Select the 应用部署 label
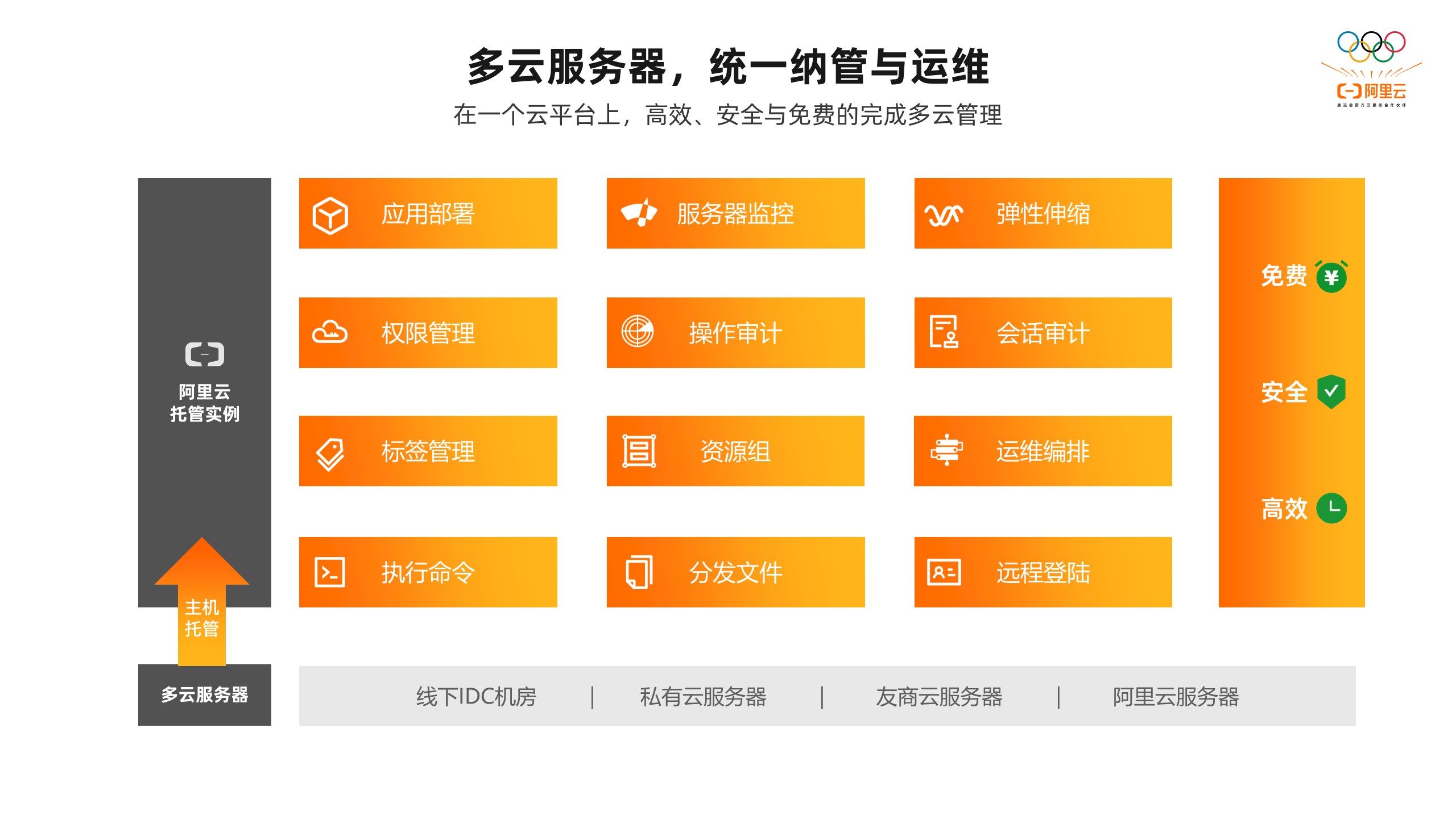The width and height of the screenshot is (1456, 819). (x=428, y=214)
